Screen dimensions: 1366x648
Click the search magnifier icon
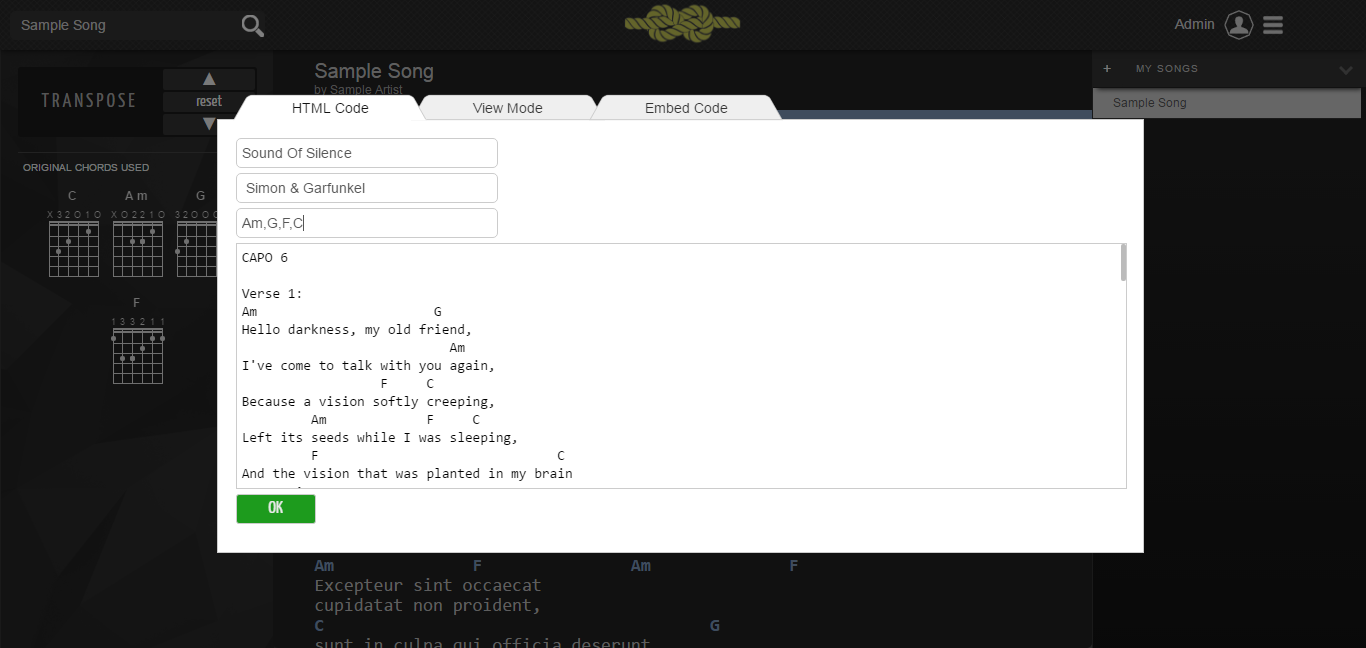pos(253,26)
